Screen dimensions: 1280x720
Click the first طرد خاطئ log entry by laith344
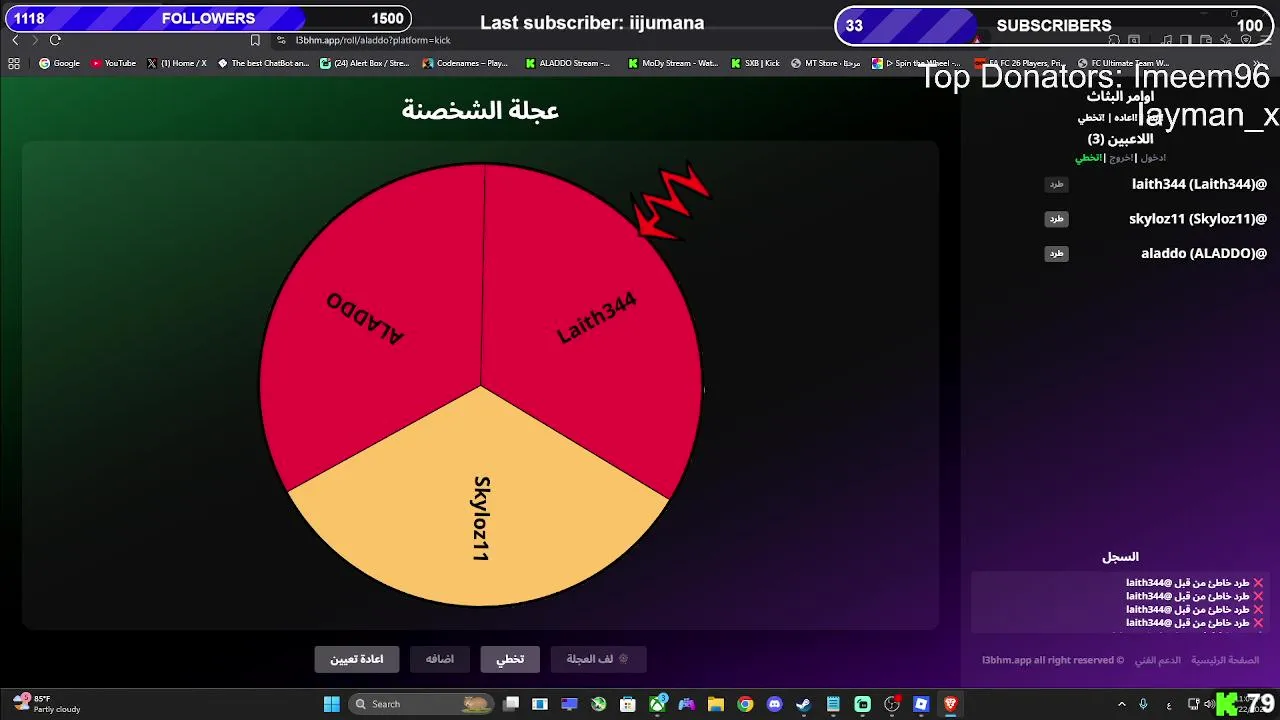point(1188,583)
